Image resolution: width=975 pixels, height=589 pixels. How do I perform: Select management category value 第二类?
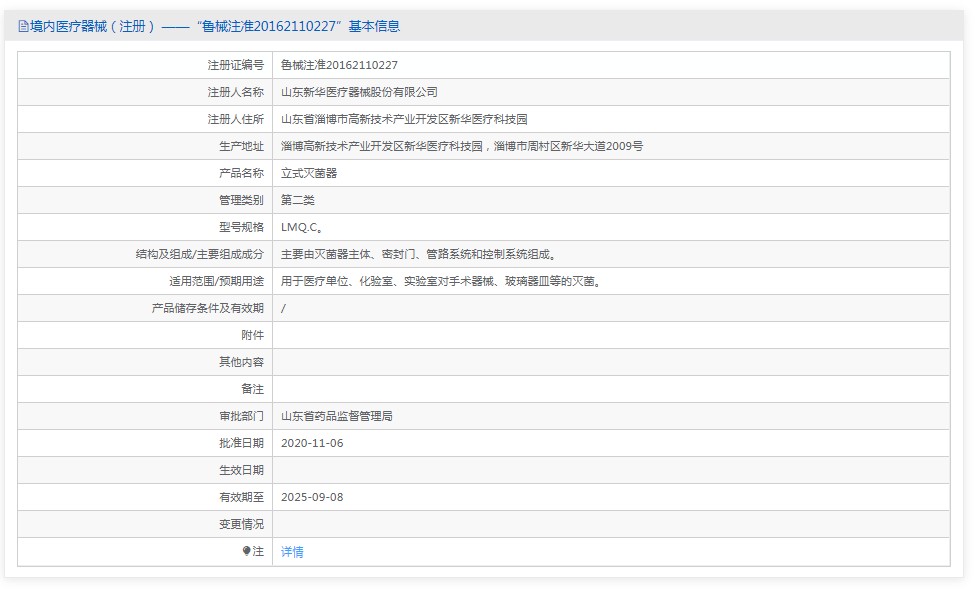(x=298, y=200)
